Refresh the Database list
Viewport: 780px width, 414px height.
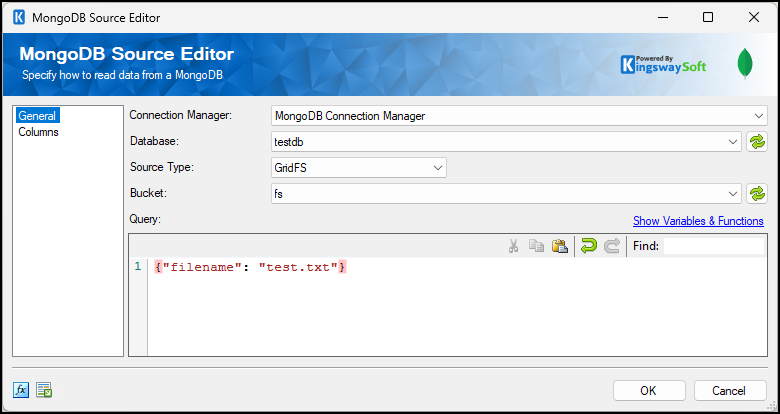757,142
